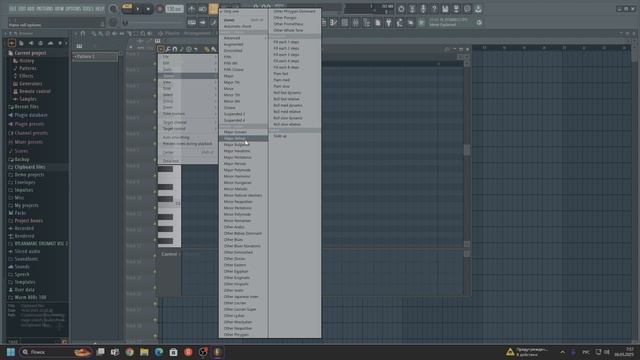Click the star favorites icon in browser toolbar

[x=60, y=43]
